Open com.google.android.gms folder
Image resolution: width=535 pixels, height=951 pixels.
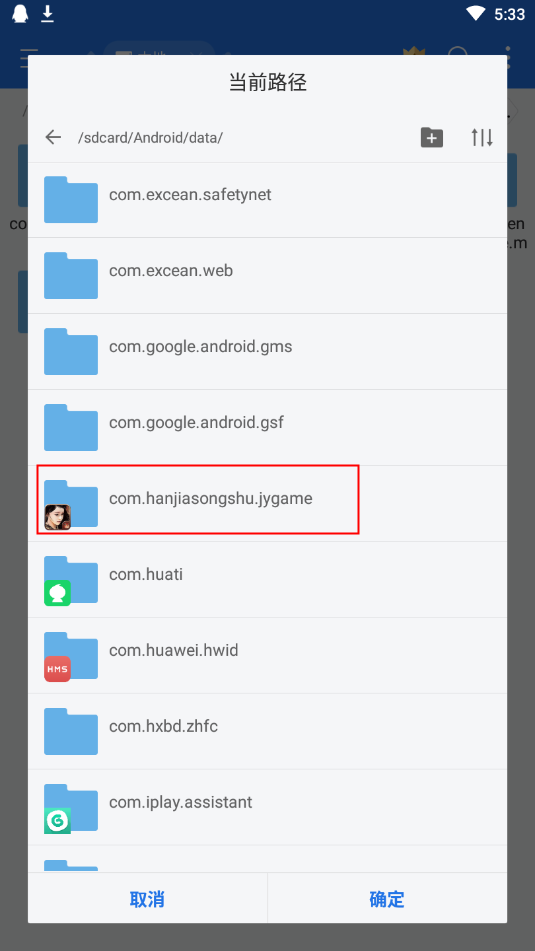(268, 352)
